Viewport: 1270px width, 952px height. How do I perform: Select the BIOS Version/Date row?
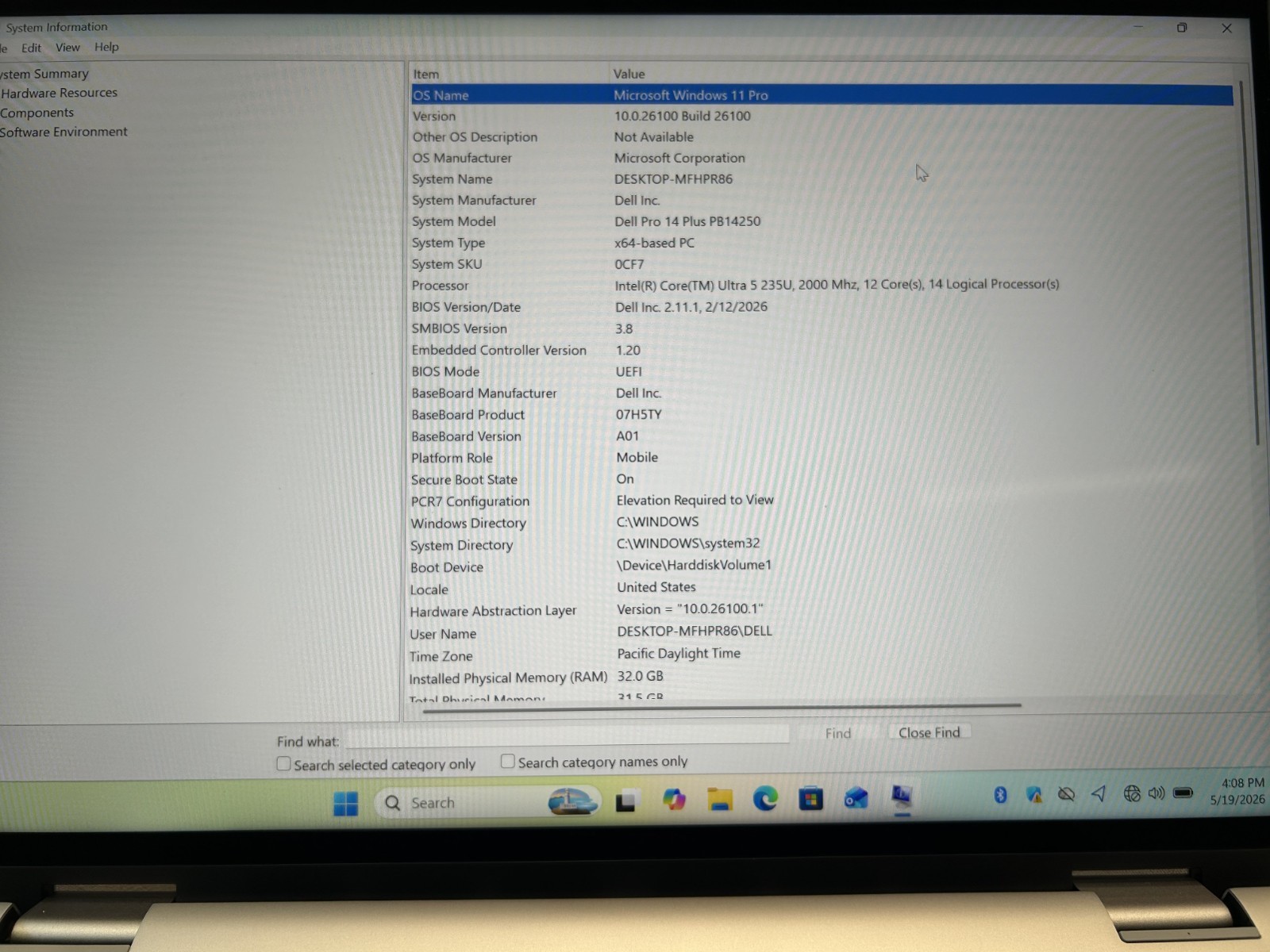click(x=822, y=307)
